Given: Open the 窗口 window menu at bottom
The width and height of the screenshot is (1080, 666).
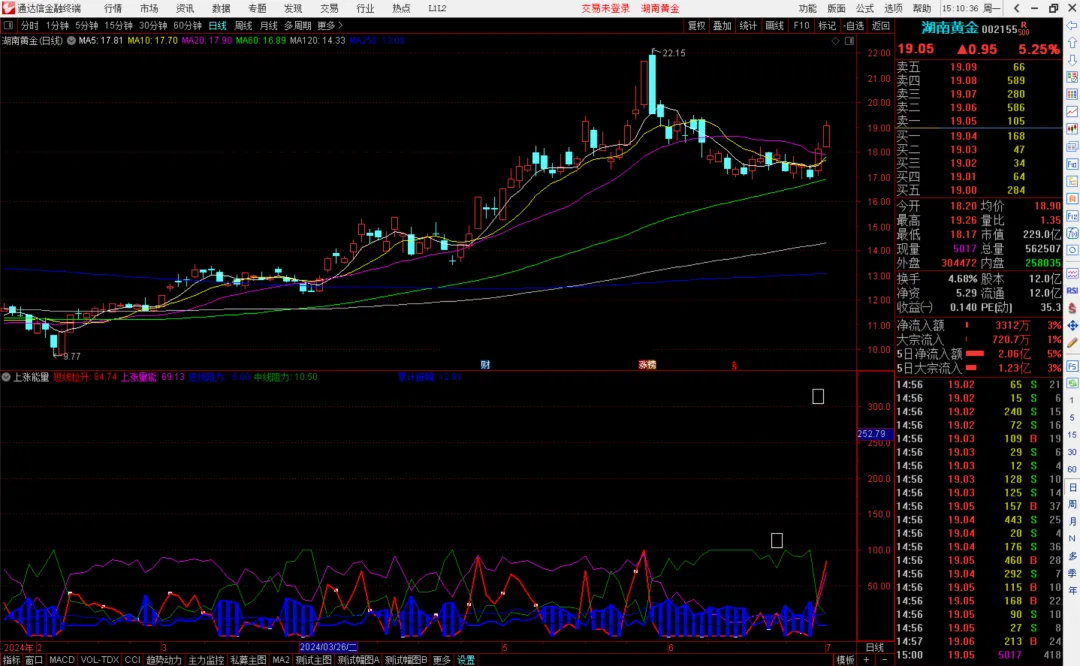Looking at the screenshot, I should pyautogui.click(x=34, y=660).
